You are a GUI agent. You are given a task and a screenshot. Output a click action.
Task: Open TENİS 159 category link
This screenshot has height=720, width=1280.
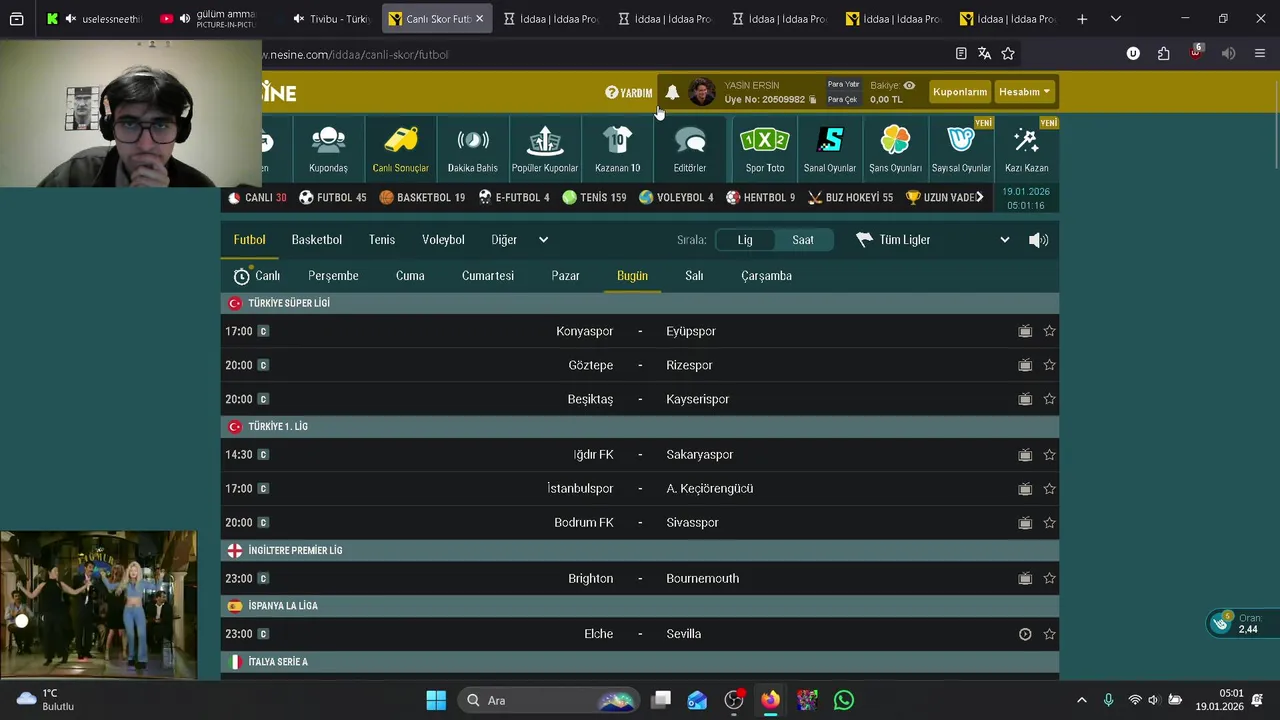tap(594, 198)
